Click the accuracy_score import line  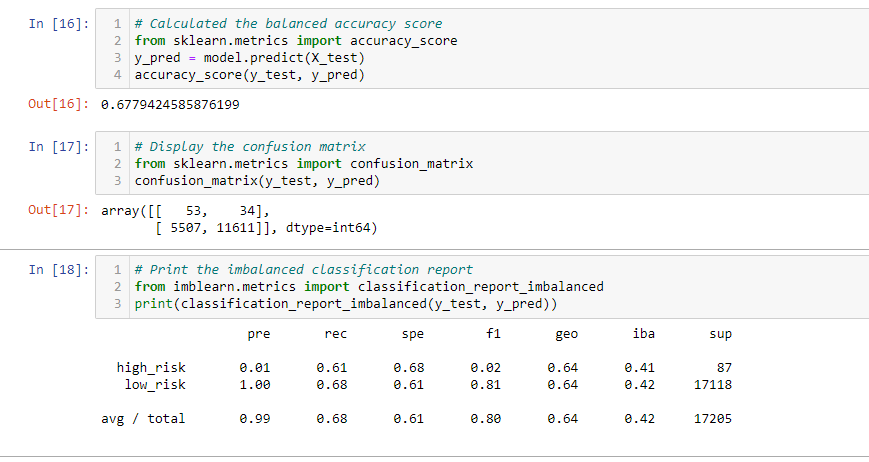(296, 41)
